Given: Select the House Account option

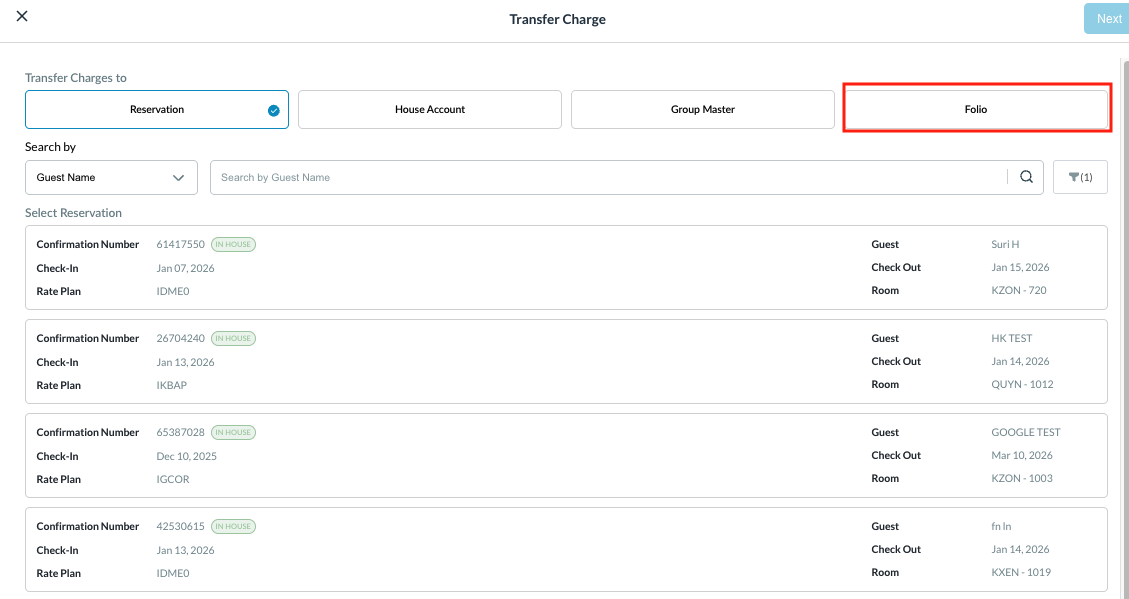Looking at the screenshot, I should pyautogui.click(x=429, y=110).
